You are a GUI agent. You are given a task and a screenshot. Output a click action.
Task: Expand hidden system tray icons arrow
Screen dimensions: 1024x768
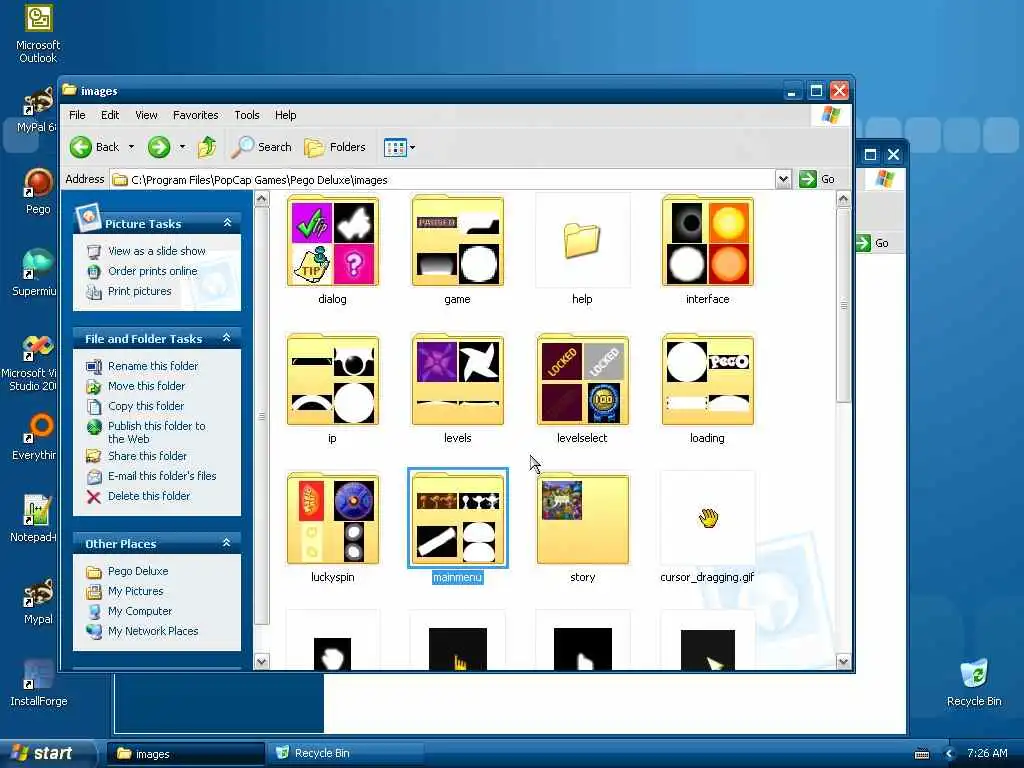(950, 754)
